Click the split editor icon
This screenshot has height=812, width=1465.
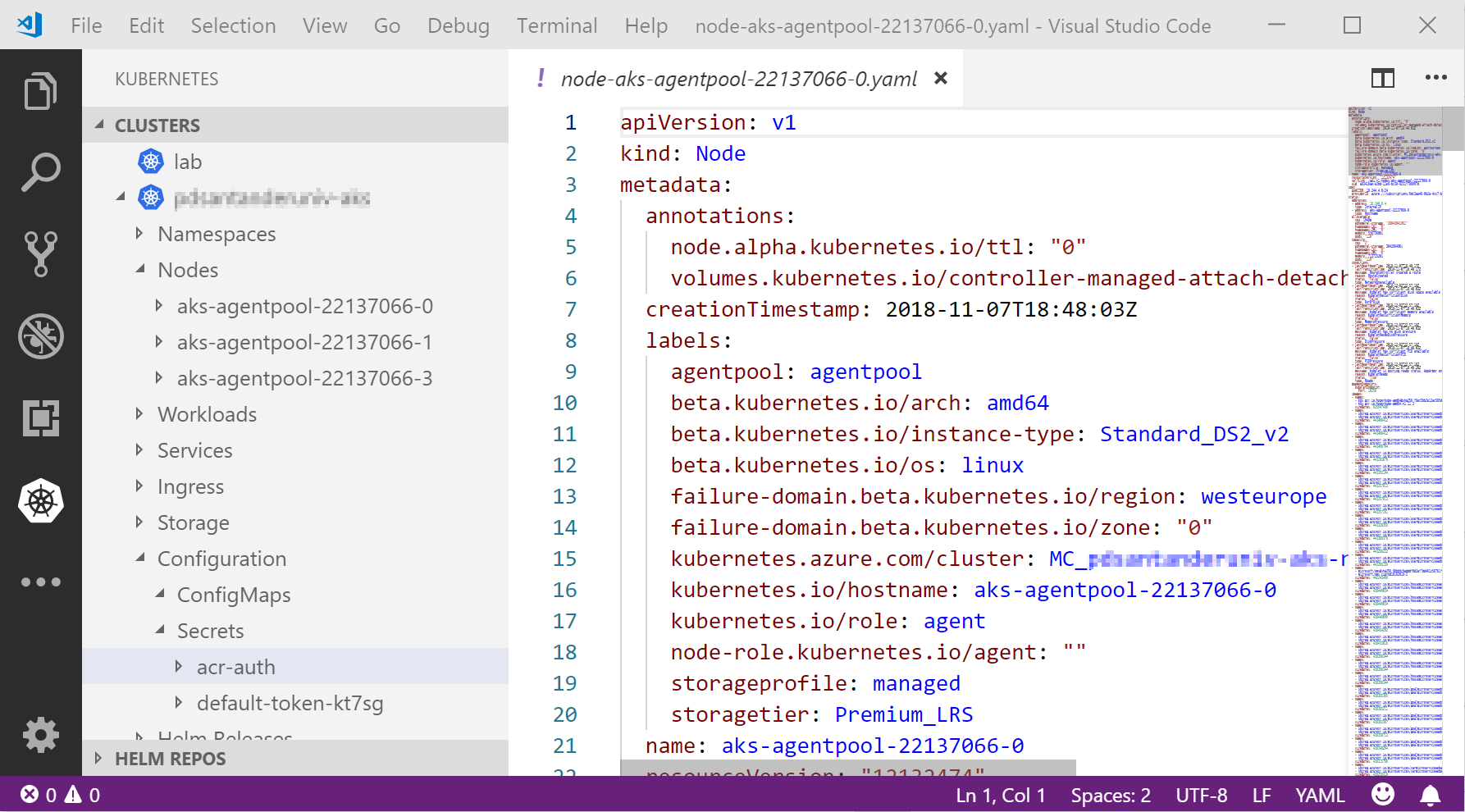1383,78
